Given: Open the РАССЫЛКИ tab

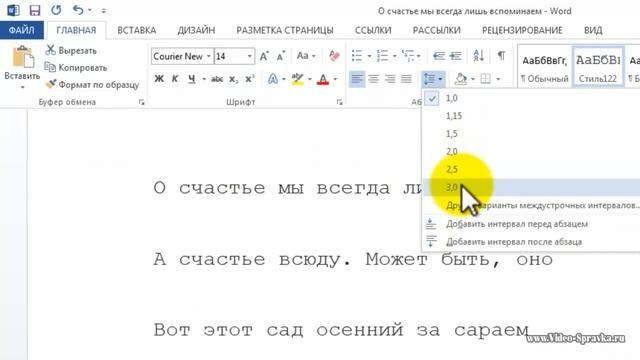Looking at the screenshot, I should (437, 30).
